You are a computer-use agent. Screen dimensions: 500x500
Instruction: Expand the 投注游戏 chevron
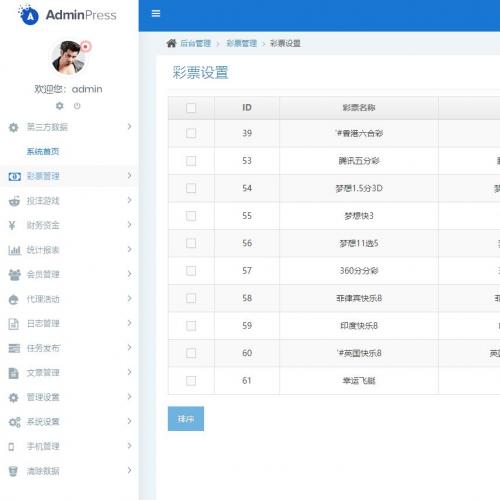click(130, 200)
